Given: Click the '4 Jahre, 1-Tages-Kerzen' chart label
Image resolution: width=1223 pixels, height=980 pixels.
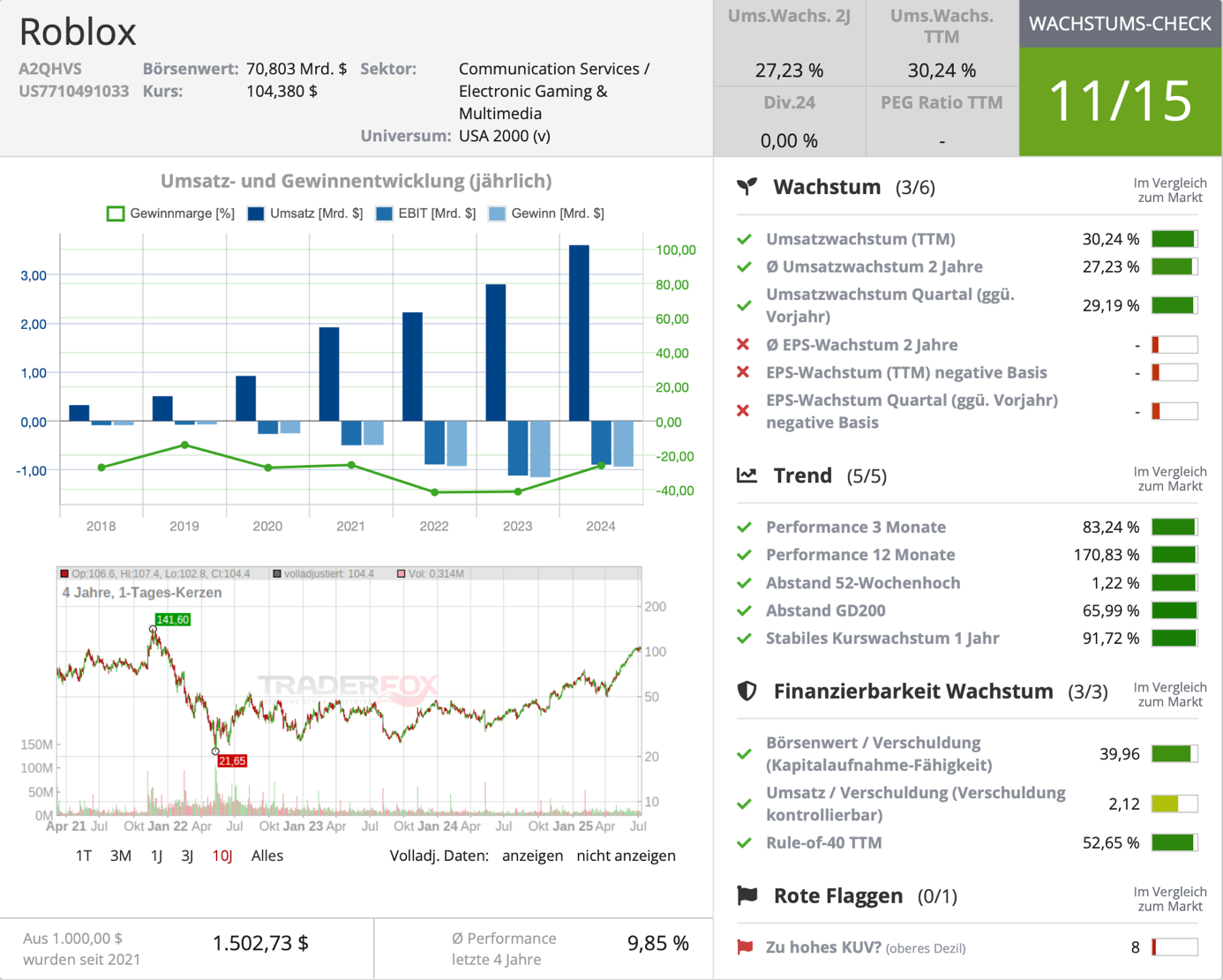Looking at the screenshot, I should click(x=142, y=593).
